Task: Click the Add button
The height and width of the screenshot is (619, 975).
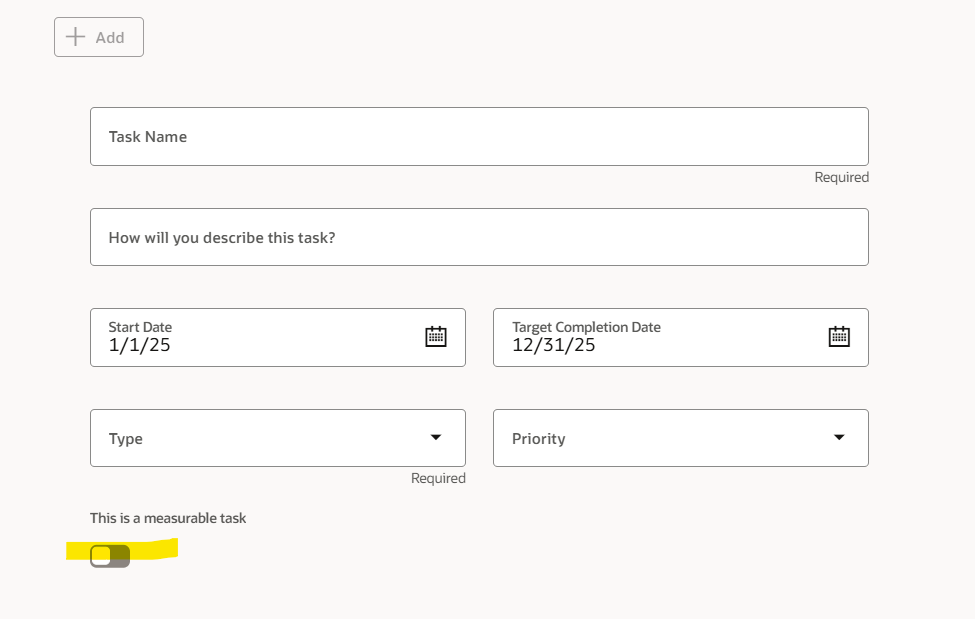Action: coord(99,37)
